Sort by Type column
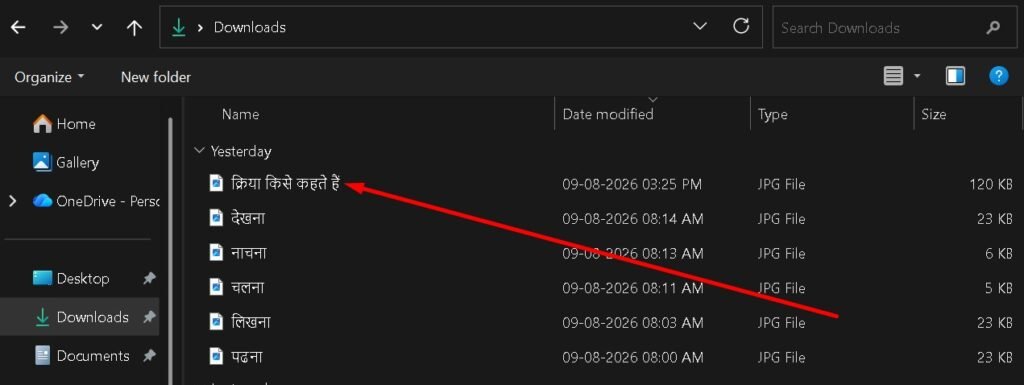This screenshot has width=1024, height=385. point(773,115)
